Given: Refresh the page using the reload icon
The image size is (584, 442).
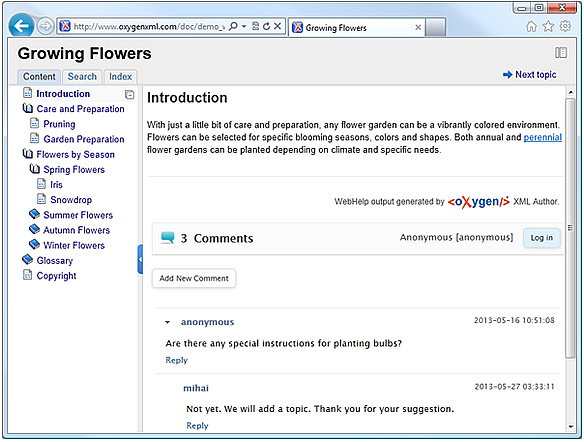Looking at the screenshot, I should click(x=266, y=26).
